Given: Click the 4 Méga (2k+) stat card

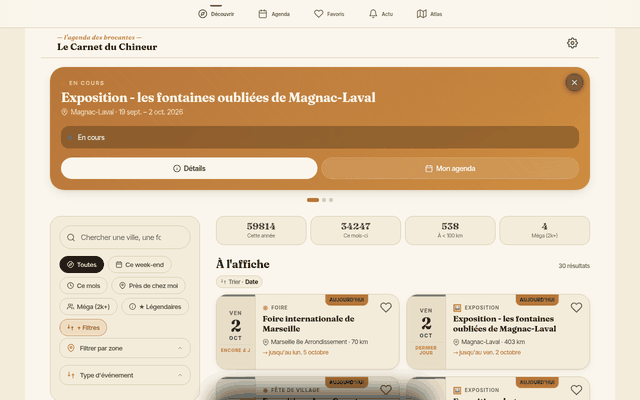Looking at the screenshot, I should [544, 231].
